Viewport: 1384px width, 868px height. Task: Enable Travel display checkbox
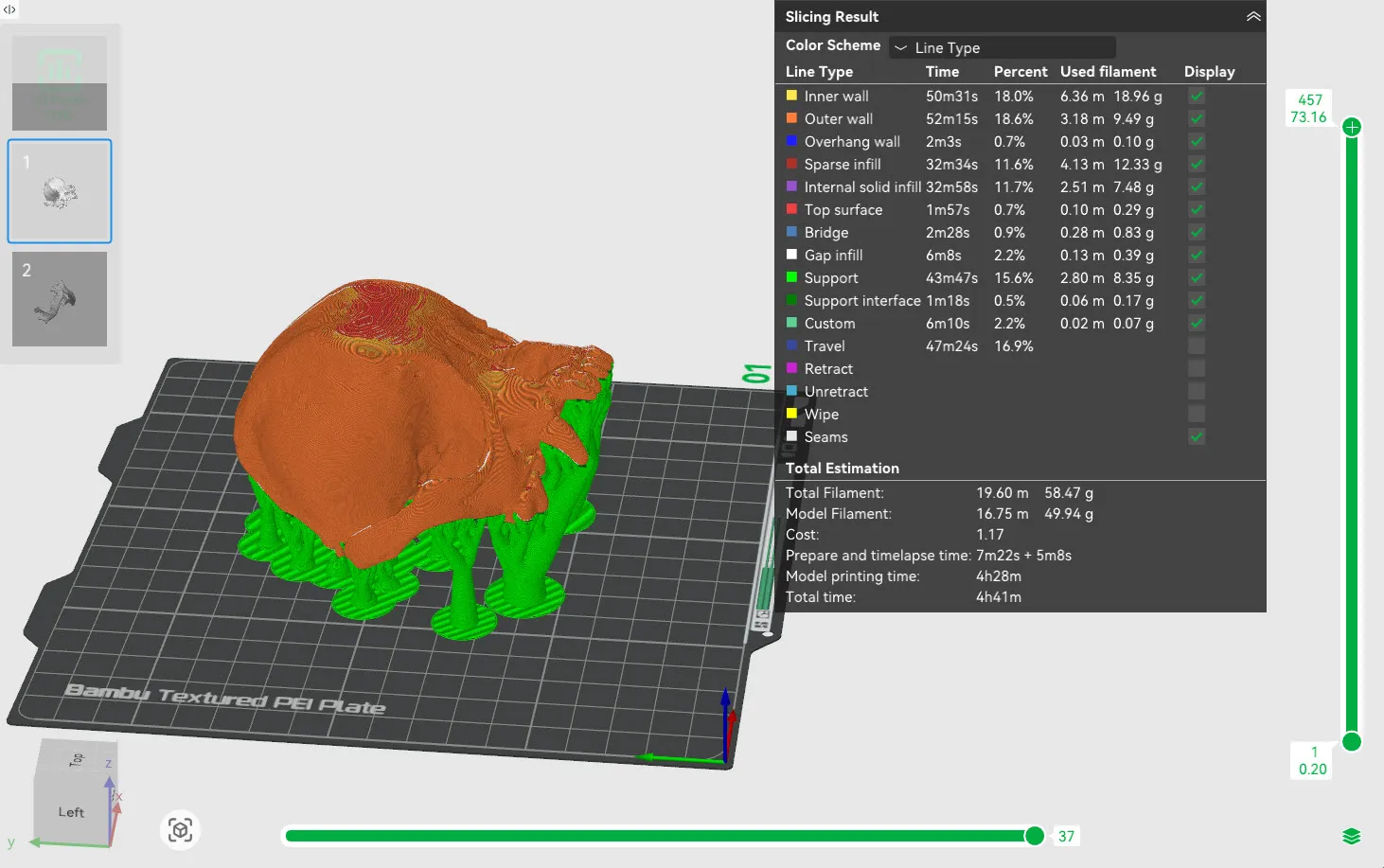click(1197, 345)
